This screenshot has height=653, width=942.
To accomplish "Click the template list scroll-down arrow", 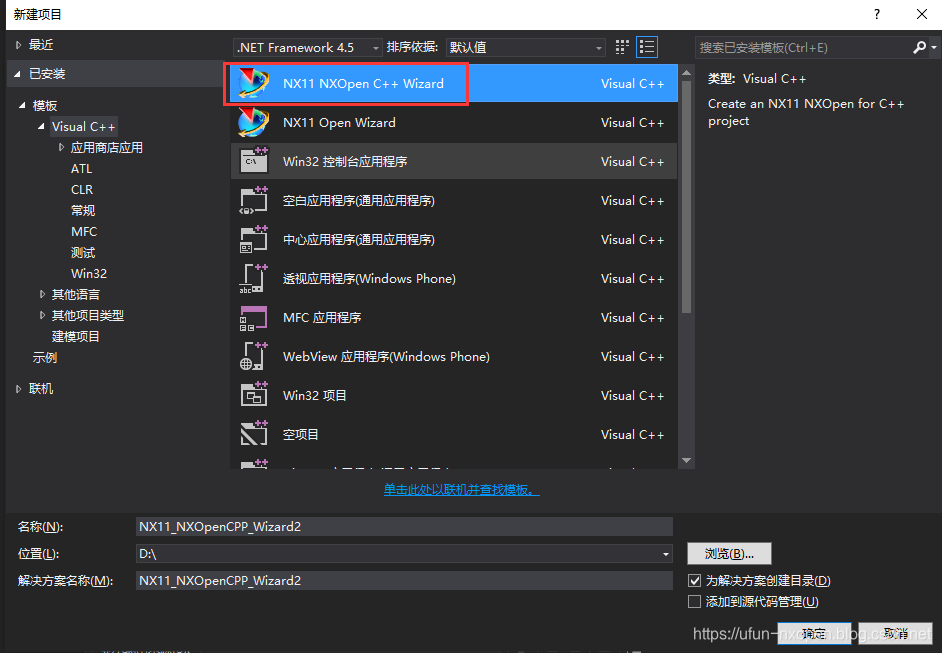I will pyautogui.click(x=686, y=461).
